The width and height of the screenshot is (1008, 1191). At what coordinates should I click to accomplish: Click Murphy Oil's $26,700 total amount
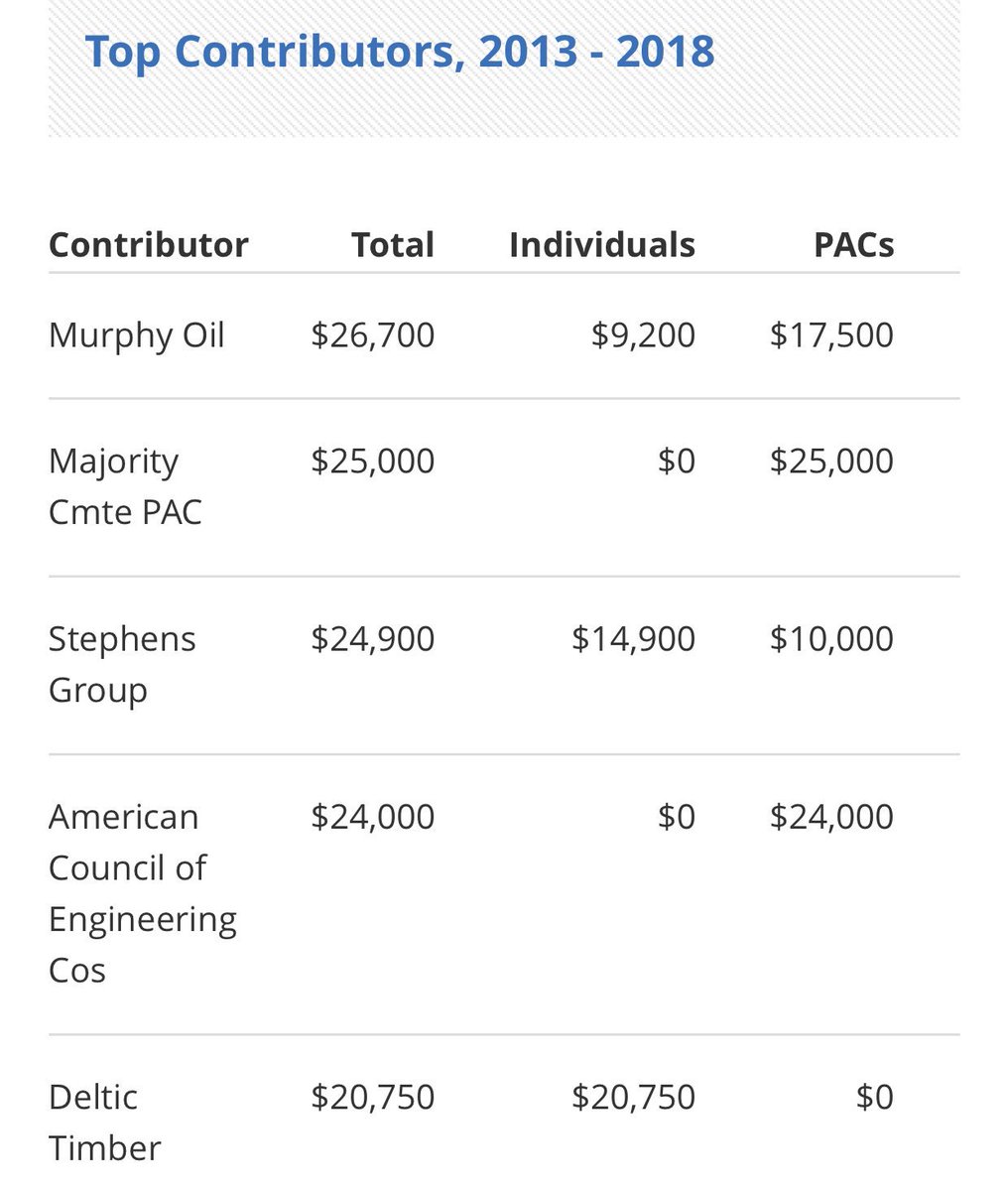372,334
